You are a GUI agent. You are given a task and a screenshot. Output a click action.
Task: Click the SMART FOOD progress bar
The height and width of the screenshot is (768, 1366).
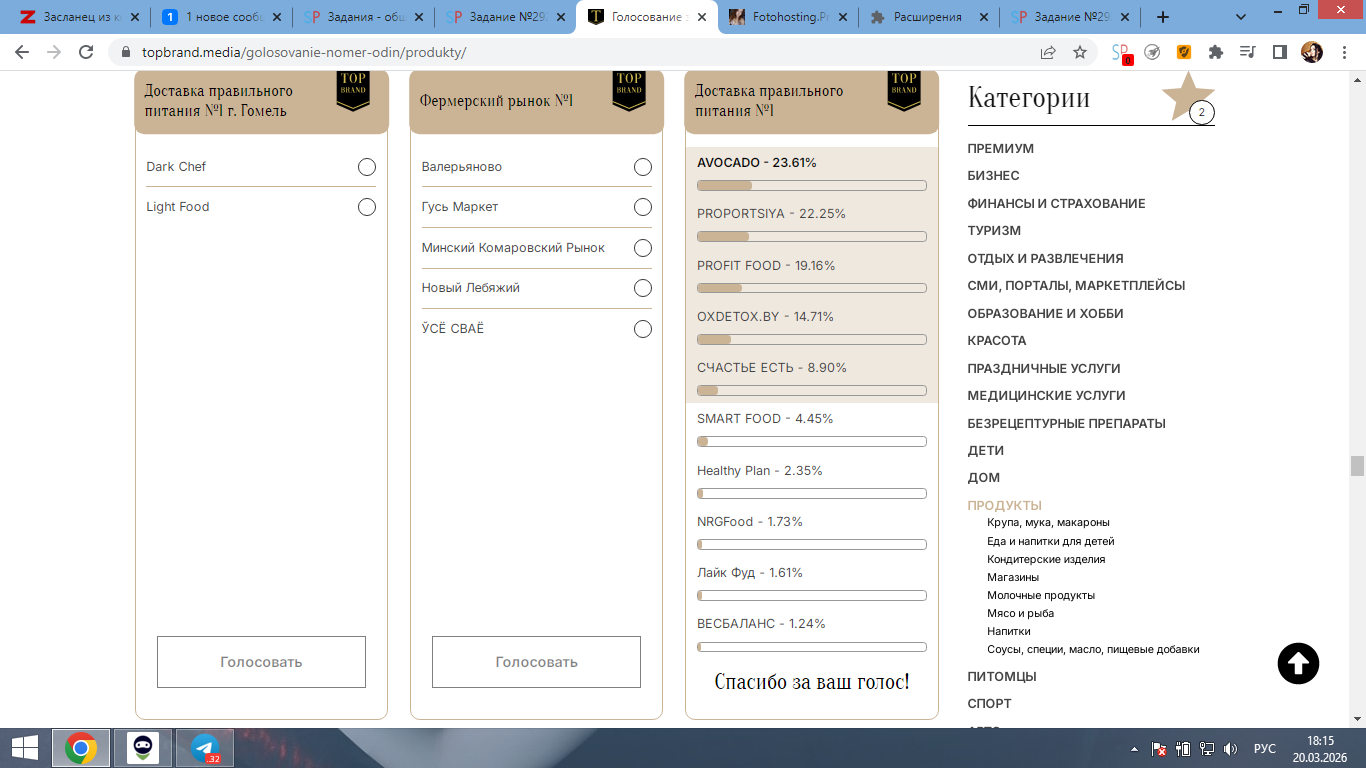coord(812,441)
